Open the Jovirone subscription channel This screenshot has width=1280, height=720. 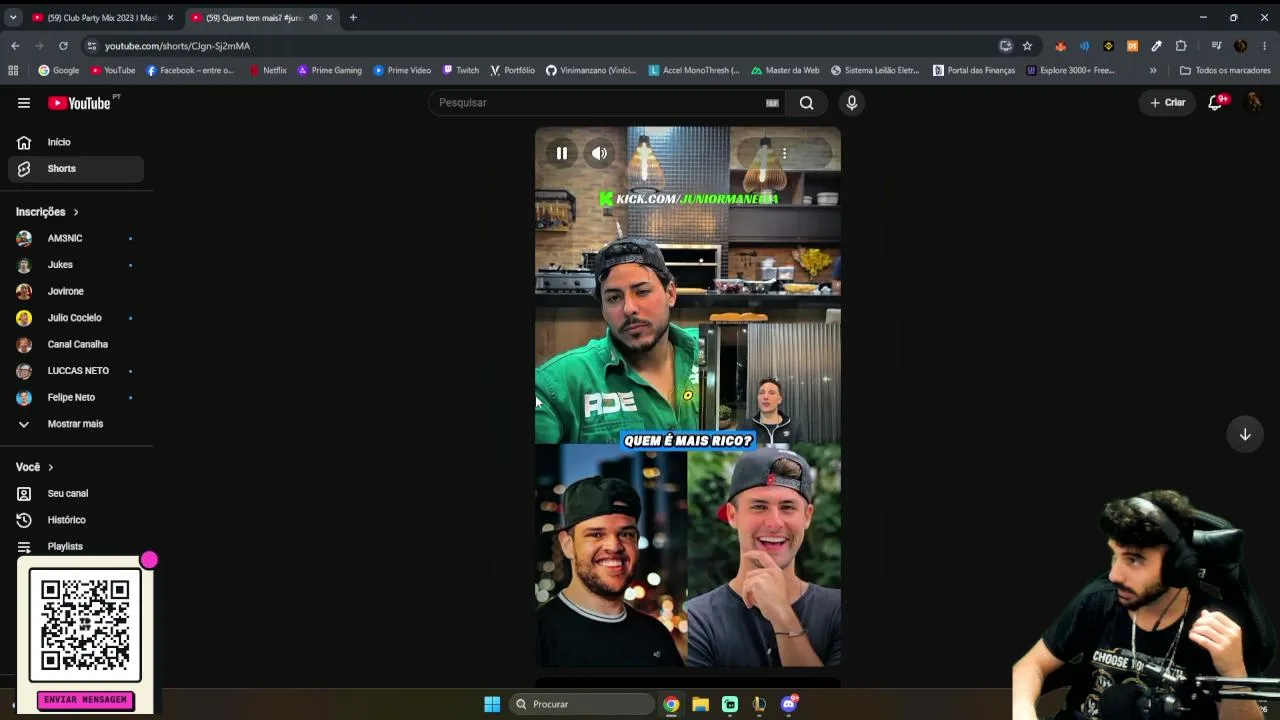point(76,291)
